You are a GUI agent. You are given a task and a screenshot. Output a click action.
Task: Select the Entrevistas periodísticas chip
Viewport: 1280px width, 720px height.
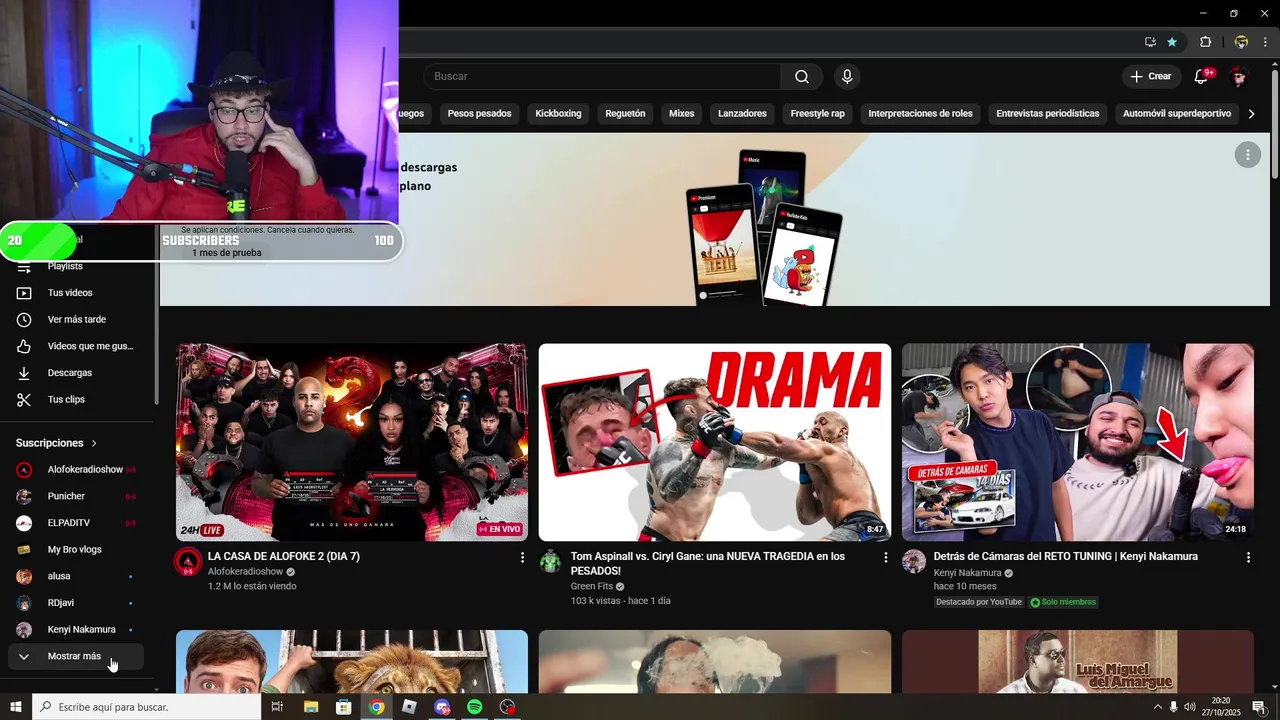[x=1047, y=113]
